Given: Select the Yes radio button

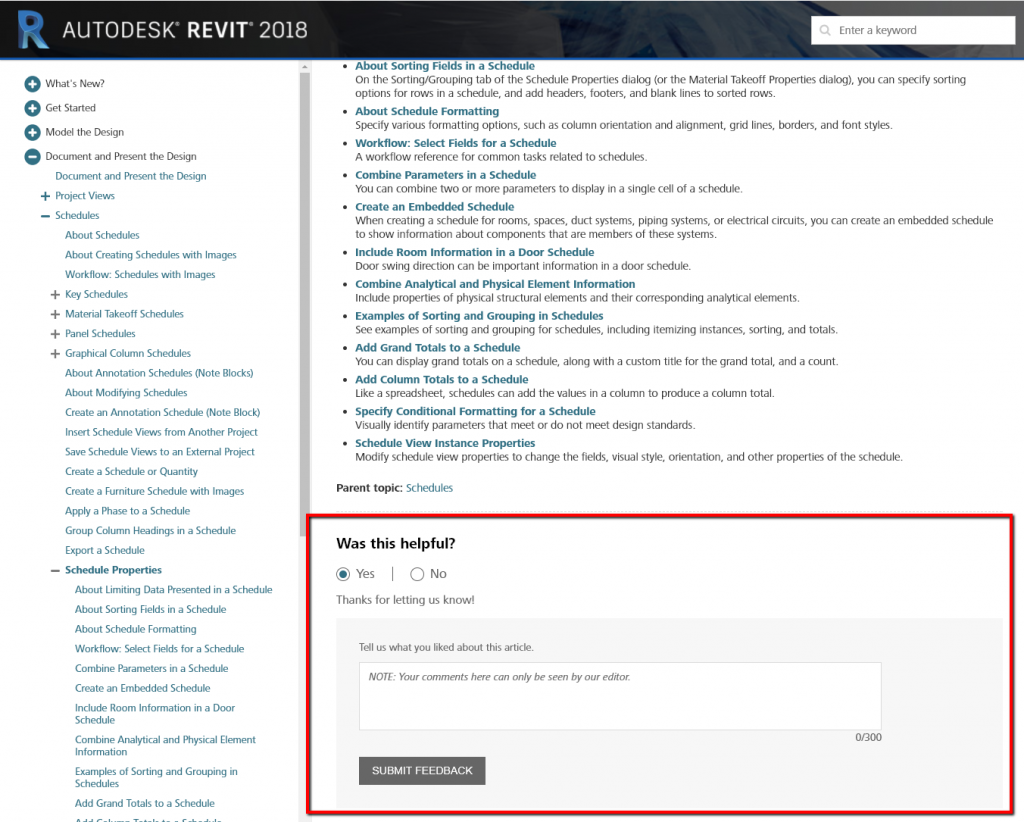Looking at the screenshot, I should [x=343, y=574].
